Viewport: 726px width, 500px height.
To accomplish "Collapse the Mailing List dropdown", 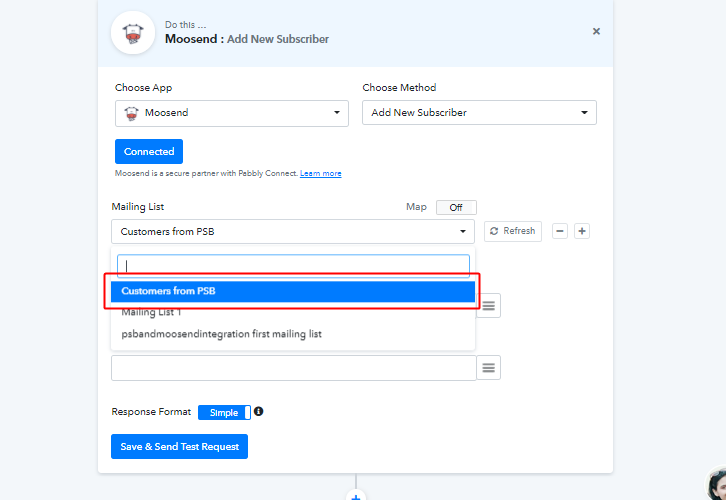I will [x=293, y=231].
